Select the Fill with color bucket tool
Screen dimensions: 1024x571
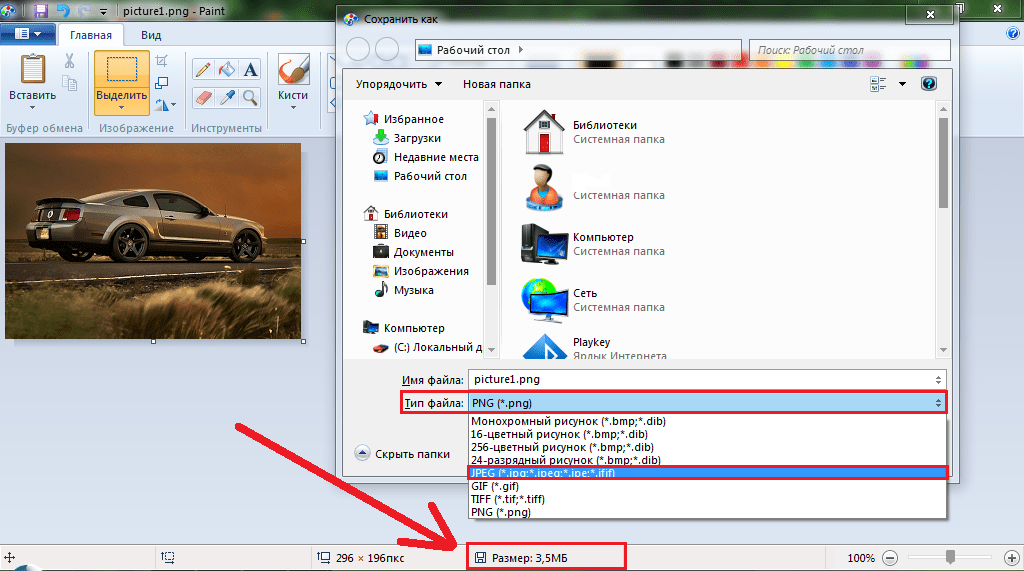[227, 69]
